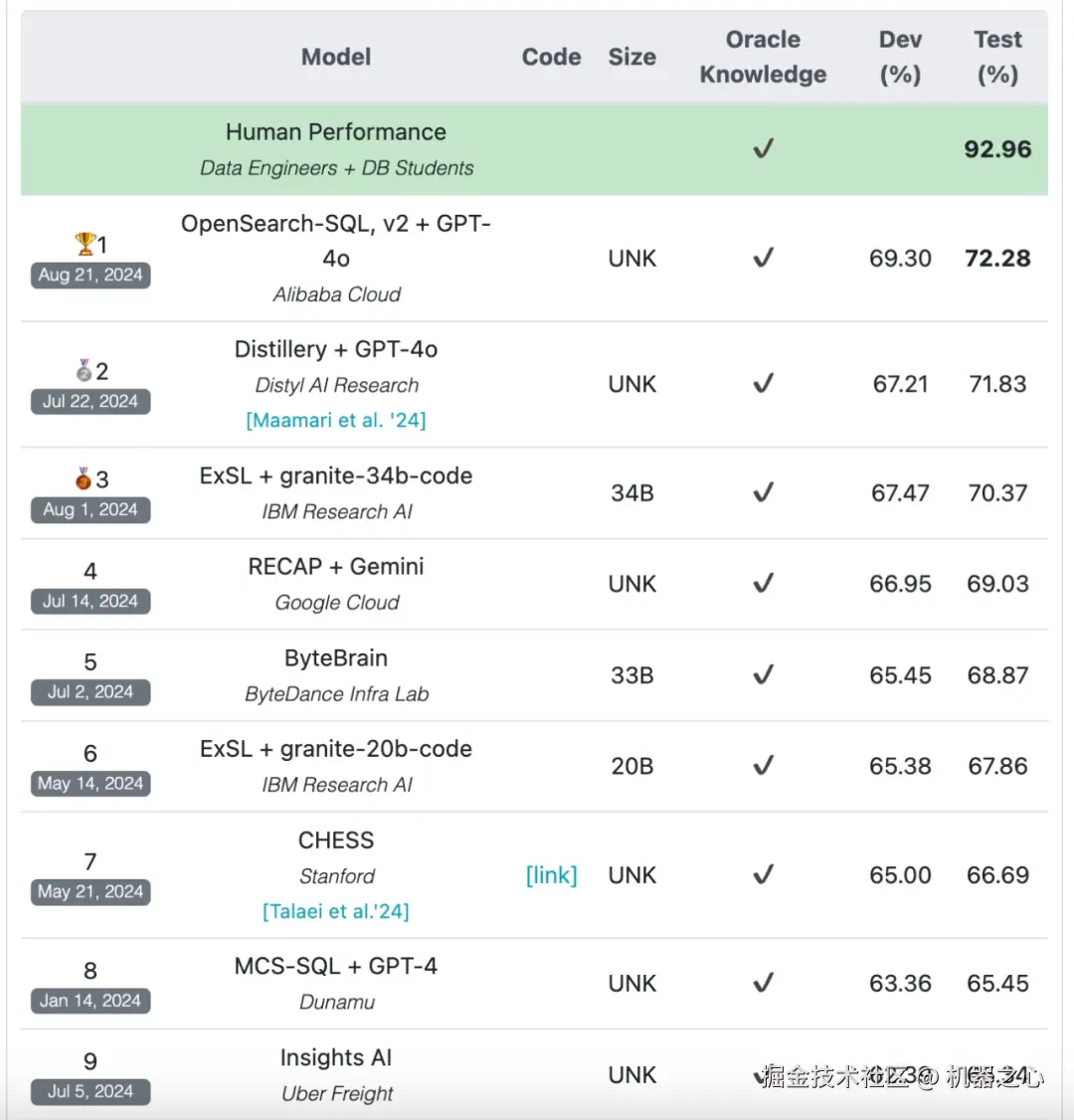Click the May 21, 2024 date badge

click(x=90, y=892)
